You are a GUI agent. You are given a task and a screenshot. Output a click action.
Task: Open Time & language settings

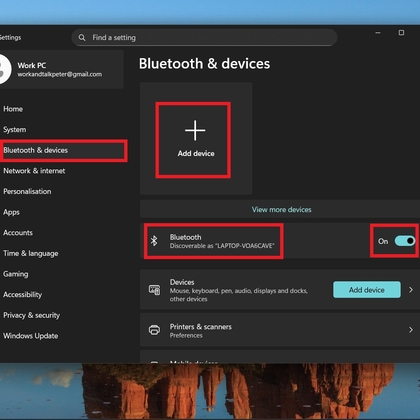[x=31, y=254]
